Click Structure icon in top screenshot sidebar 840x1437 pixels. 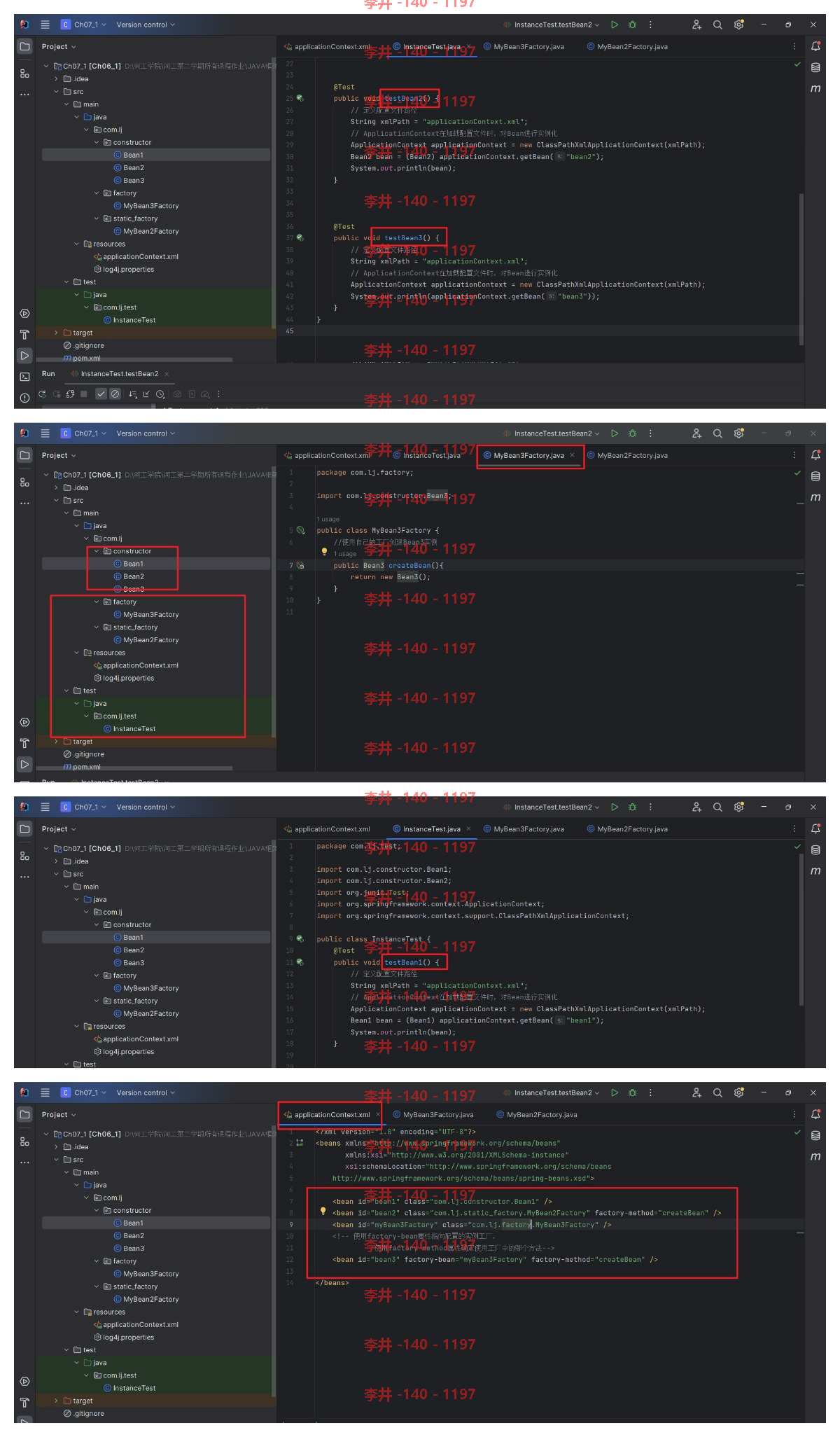pos(24,74)
